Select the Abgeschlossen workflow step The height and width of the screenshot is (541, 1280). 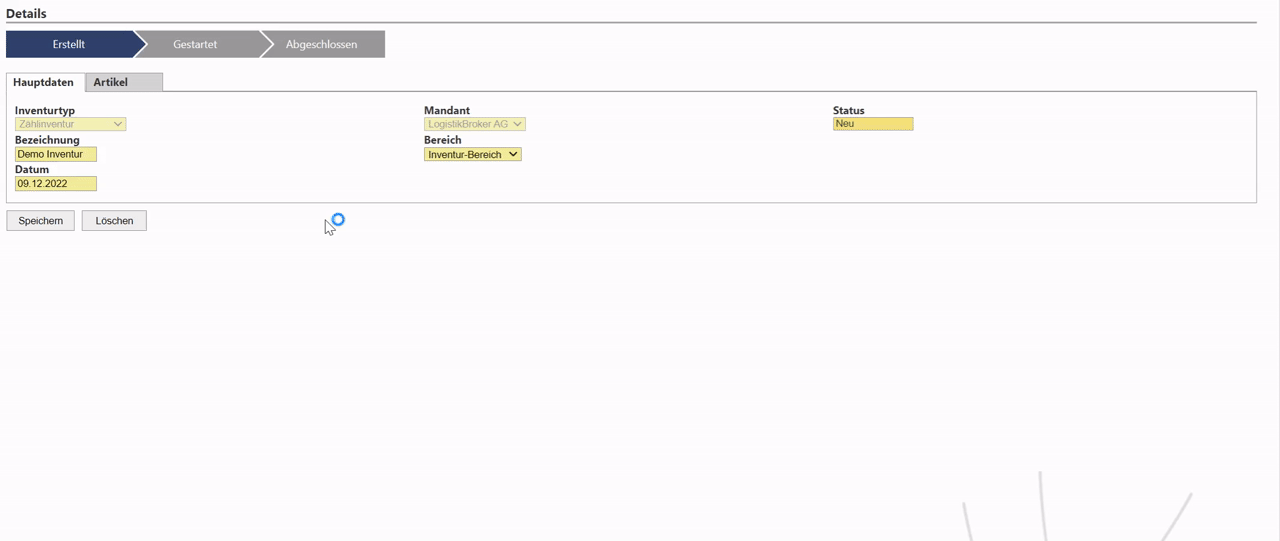click(x=322, y=44)
